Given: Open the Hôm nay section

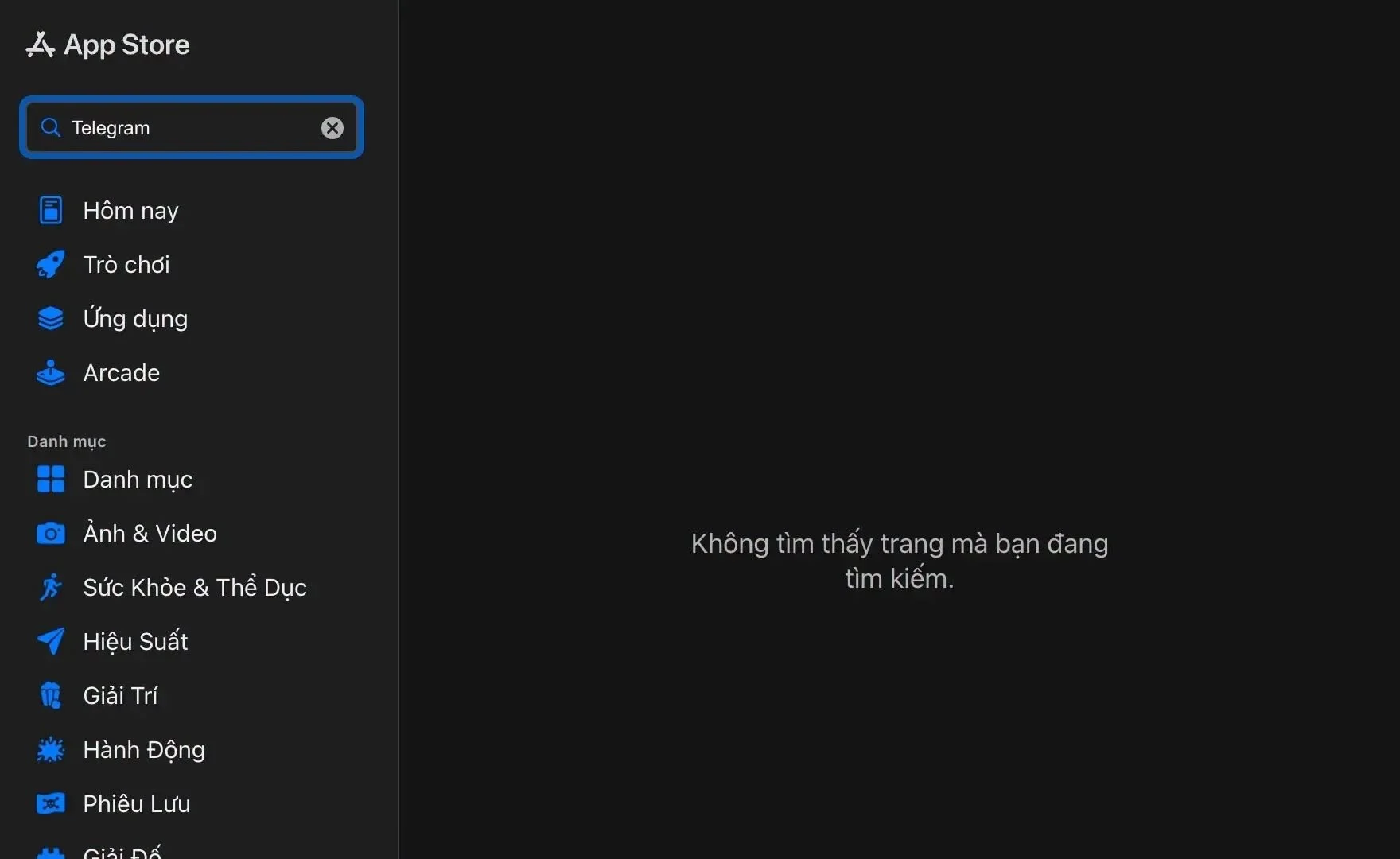Looking at the screenshot, I should coord(130,210).
